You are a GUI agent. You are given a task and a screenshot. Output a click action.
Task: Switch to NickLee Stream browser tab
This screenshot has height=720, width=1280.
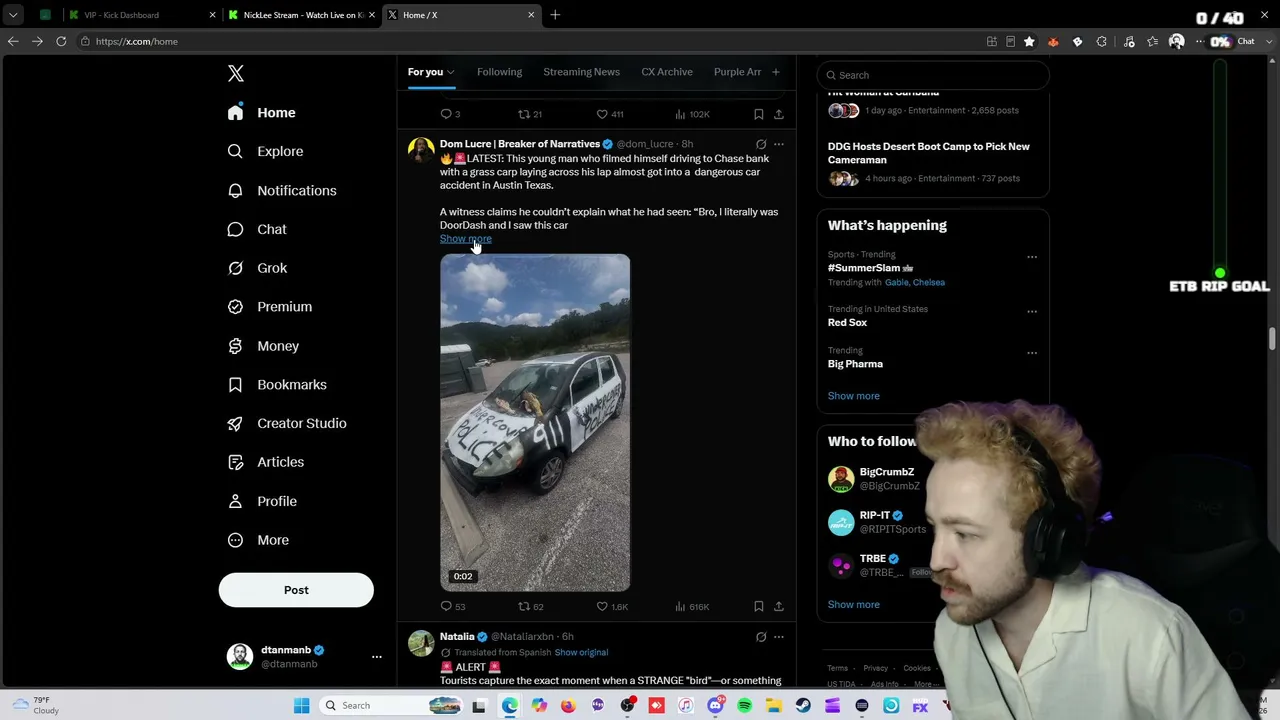302,15
